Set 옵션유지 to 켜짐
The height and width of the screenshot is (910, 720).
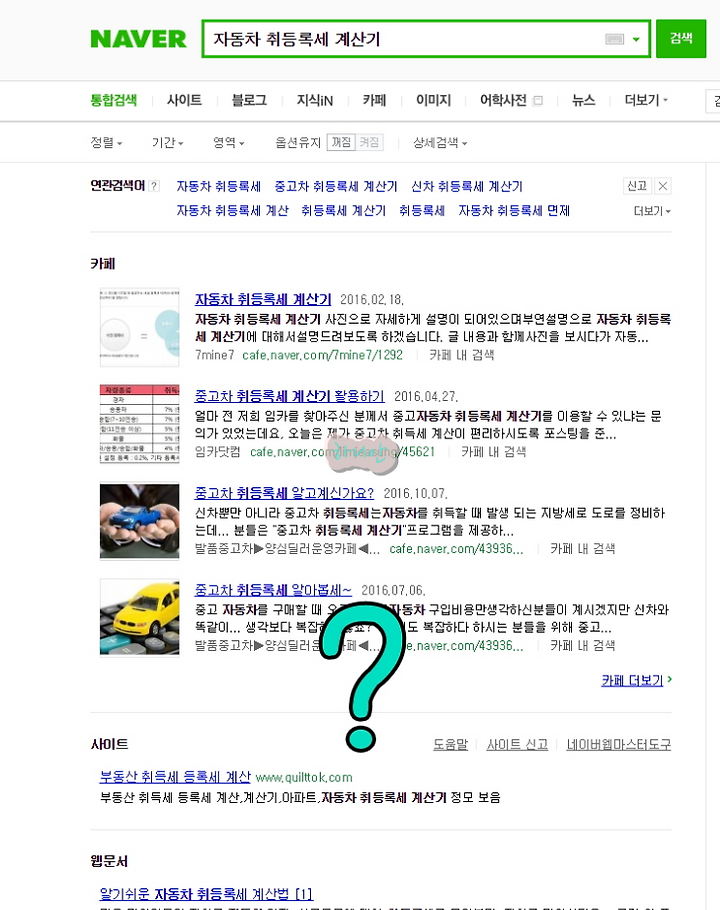[369, 142]
